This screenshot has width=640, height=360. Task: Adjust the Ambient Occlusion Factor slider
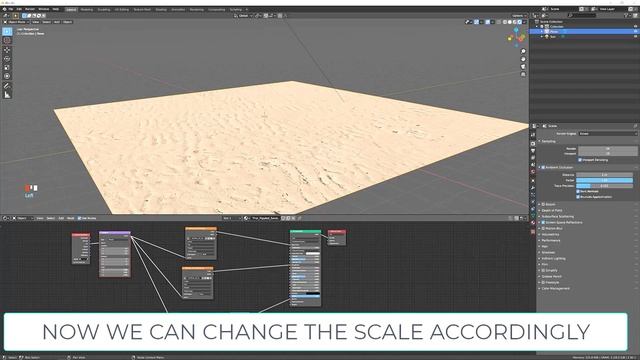(604, 180)
